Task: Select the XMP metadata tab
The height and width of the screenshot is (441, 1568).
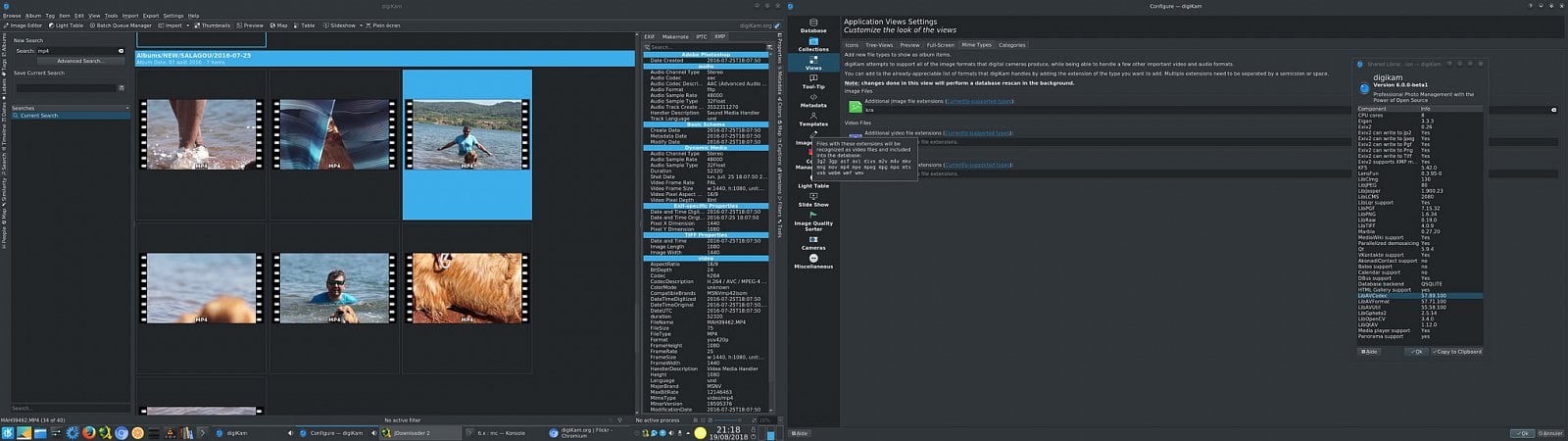Action: pyautogui.click(x=719, y=37)
